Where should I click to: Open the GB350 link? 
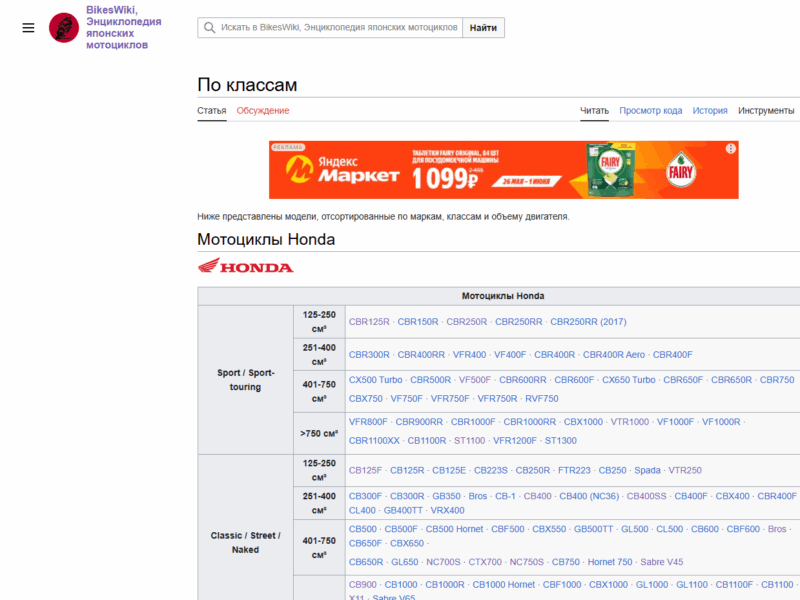click(x=446, y=496)
